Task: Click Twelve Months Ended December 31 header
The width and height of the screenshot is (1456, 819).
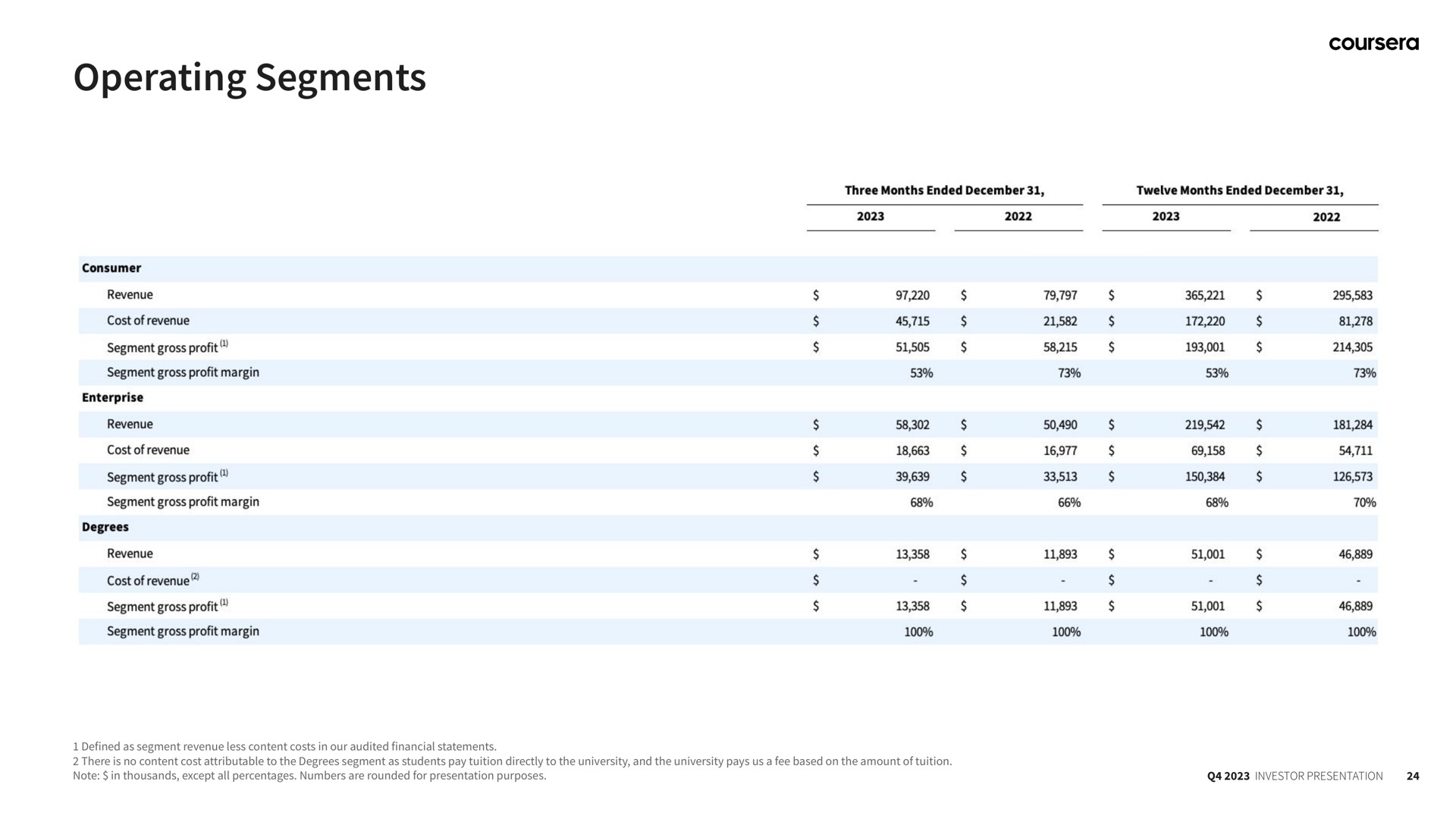Action: click(1240, 190)
